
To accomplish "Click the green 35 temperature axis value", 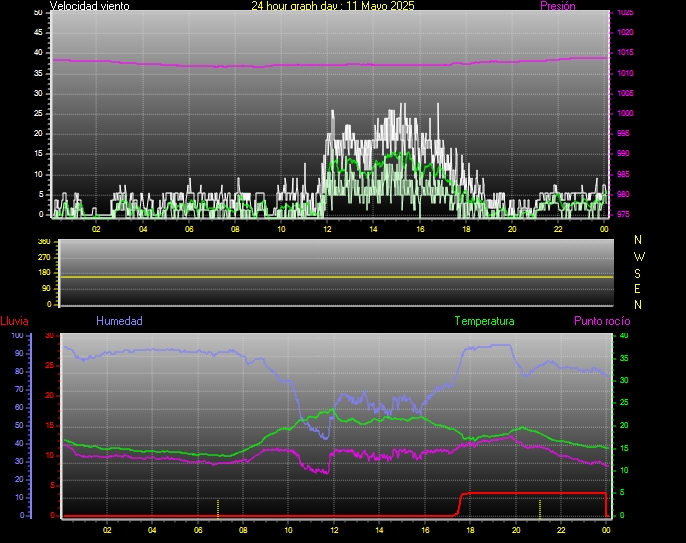I will (x=624, y=358).
